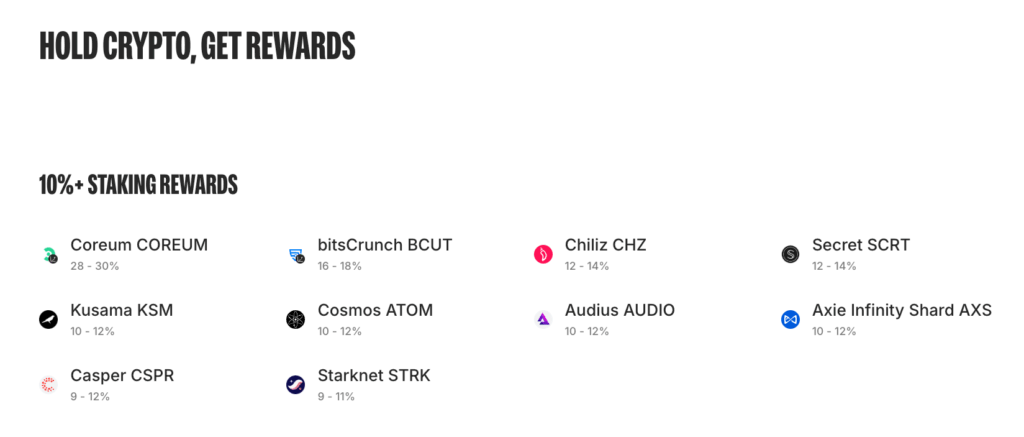Click the blue Axie Infinity icon
Image resolution: width=1024 pixels, height=437 pixels.
[790, 320]
